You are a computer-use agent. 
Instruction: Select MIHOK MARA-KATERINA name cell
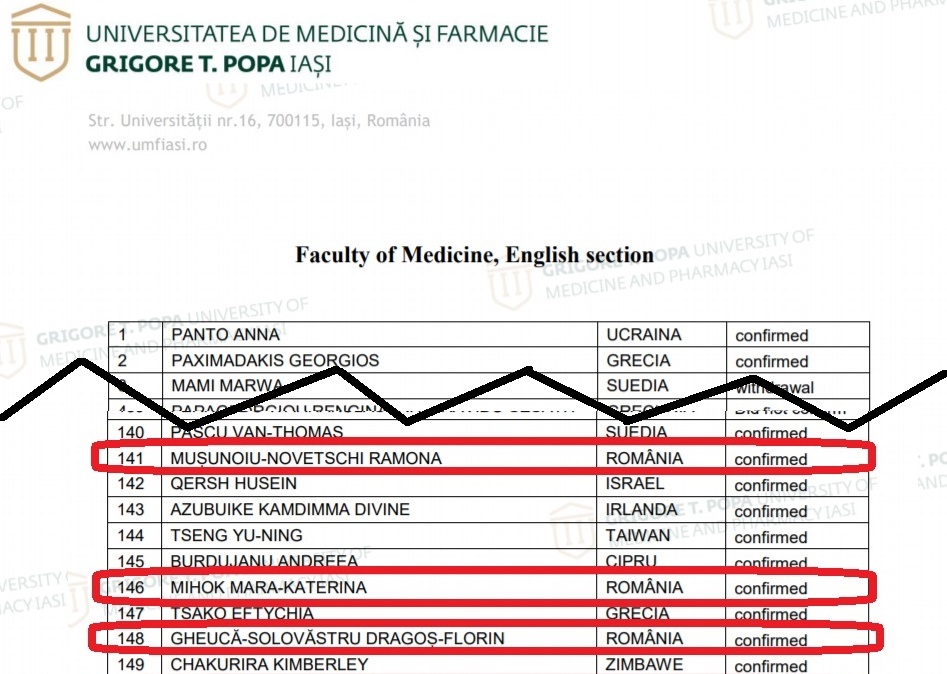point(380,587)
